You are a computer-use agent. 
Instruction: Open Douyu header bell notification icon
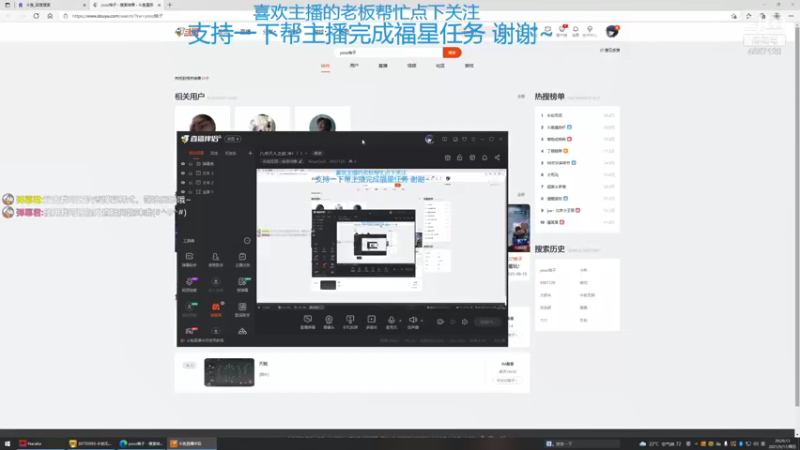tap(576, 31)
